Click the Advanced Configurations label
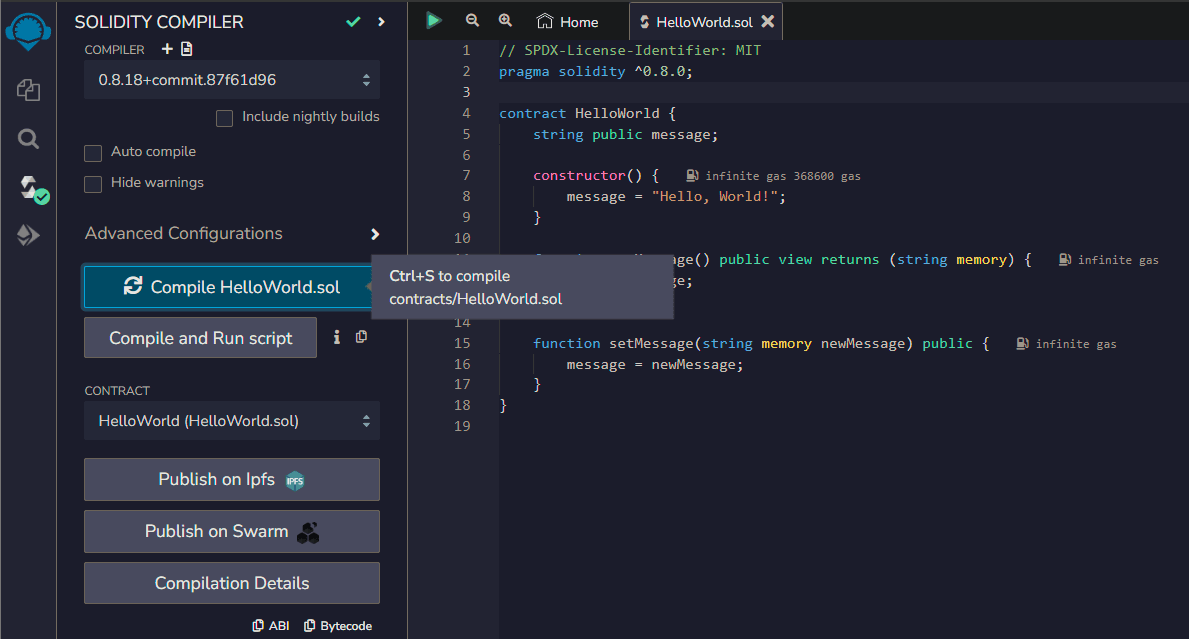The height and width of the screenshot is (639, 1189). (x=184, y=233)
